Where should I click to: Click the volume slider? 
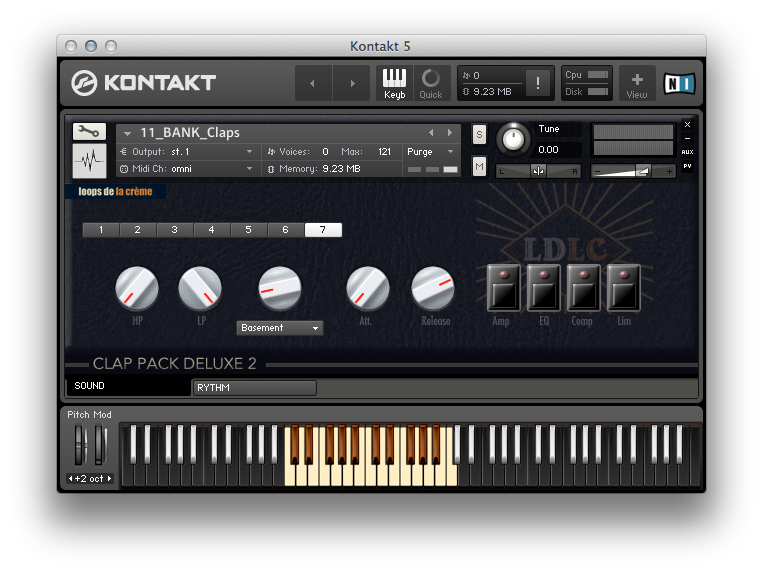(634, 171)
